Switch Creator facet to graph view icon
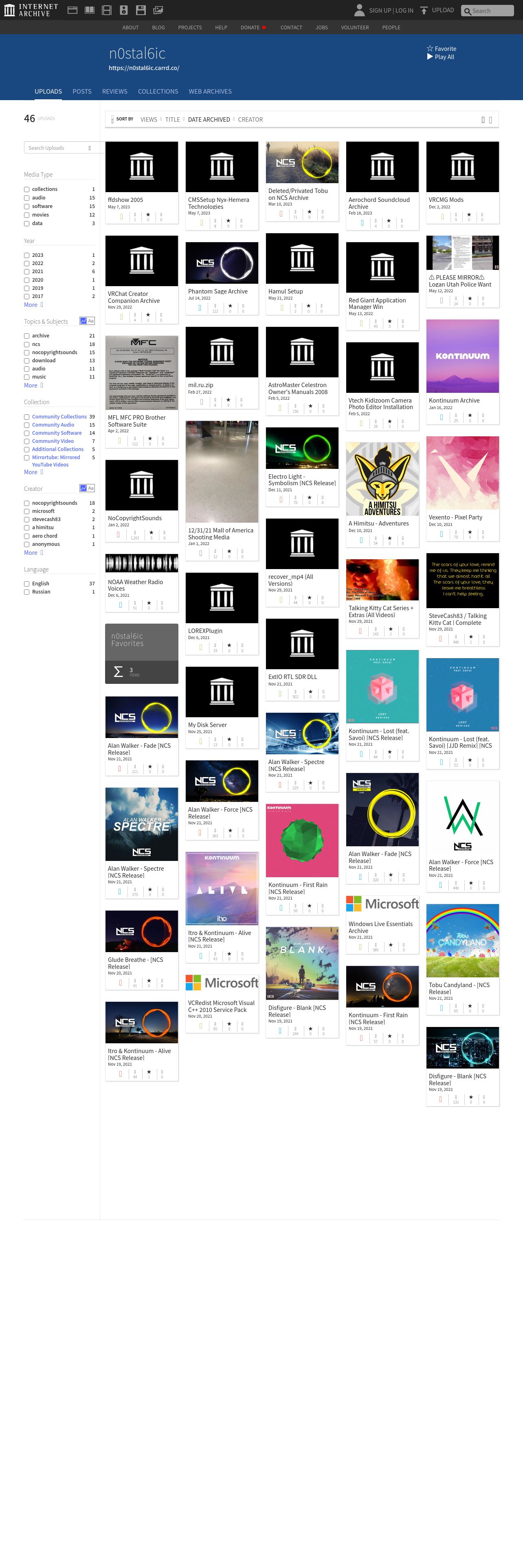The width and height of the screenshot is (523, 1568). (83, 488)
